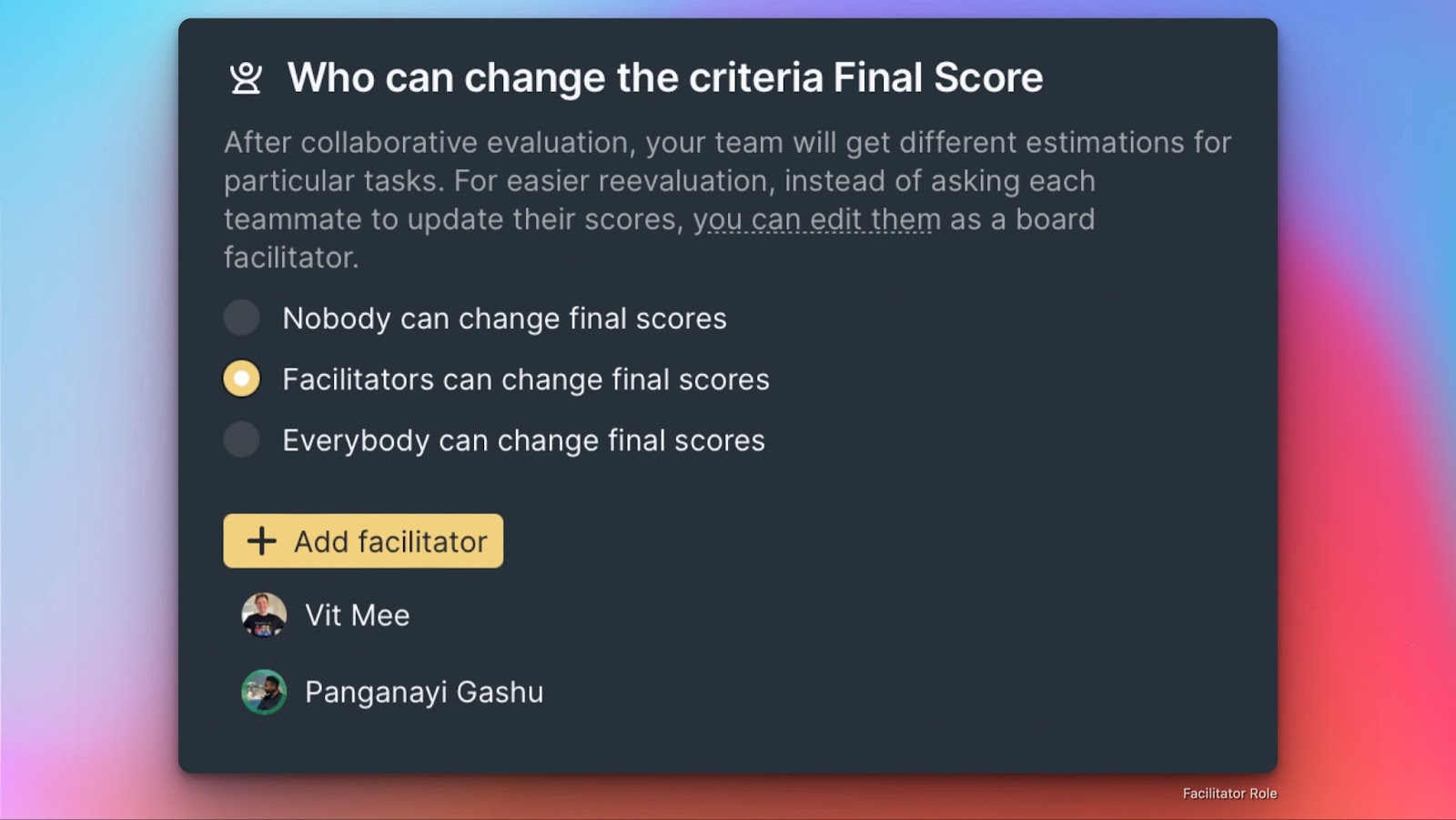Click the 'Everybody can change final scores' label
1456x820 pixels.
(523, 440)
